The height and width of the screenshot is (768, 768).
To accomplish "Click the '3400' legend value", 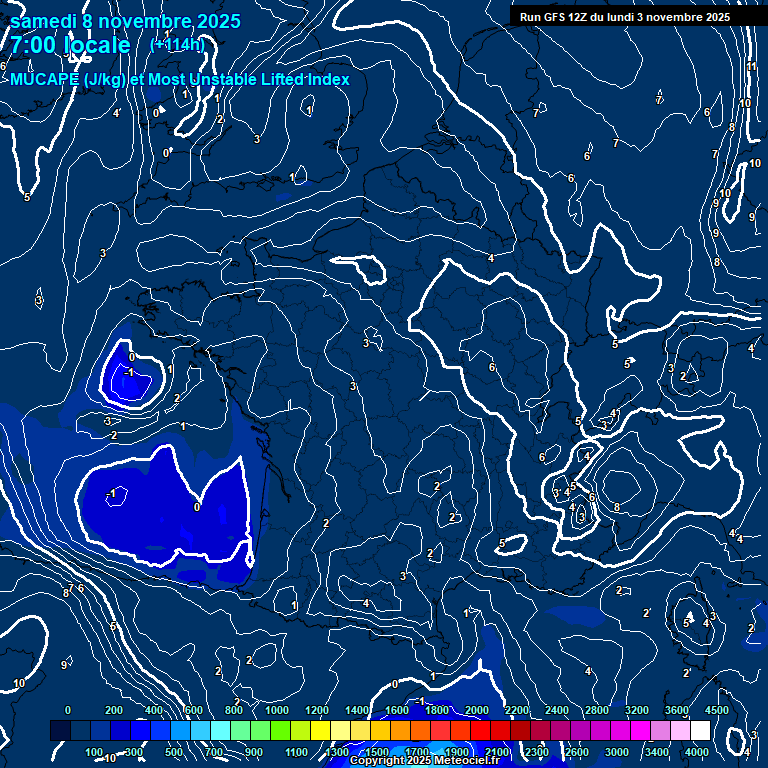I will 657,752.
